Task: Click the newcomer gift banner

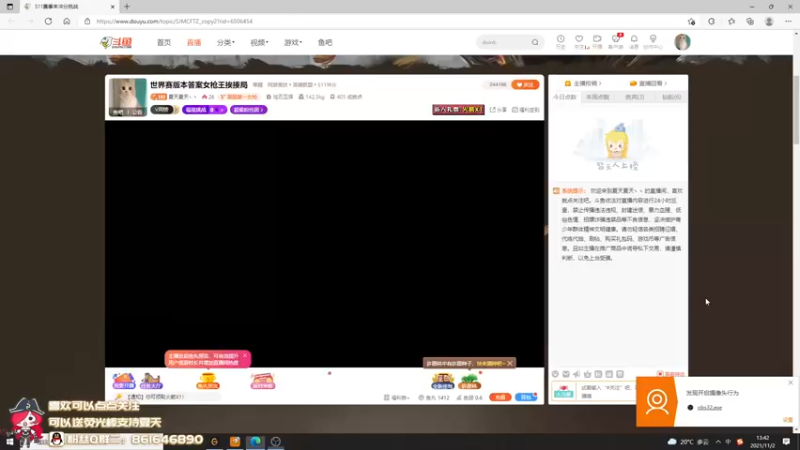Action: click(458, 110)
